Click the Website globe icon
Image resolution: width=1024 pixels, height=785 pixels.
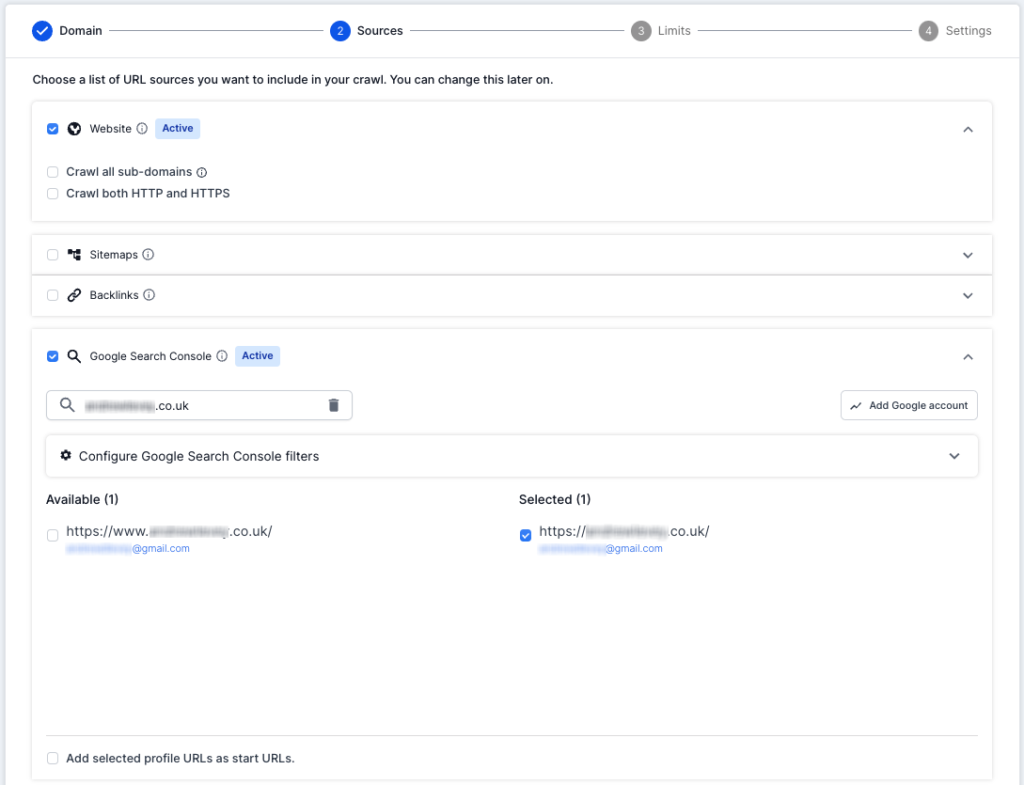coord(74,128)
